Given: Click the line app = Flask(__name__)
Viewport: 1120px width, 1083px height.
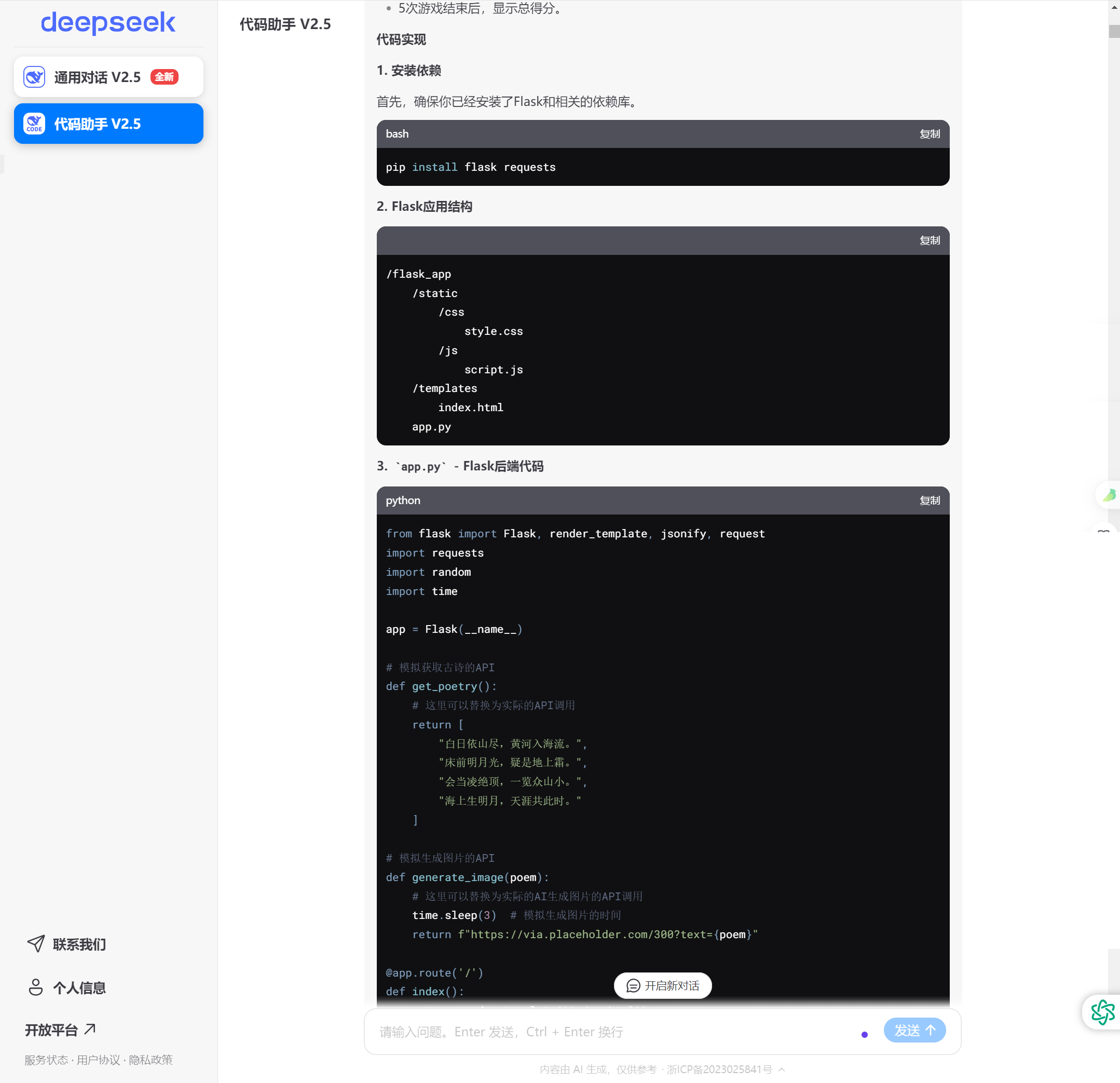Looking at the screenshot, I should (x=454, y=629).
